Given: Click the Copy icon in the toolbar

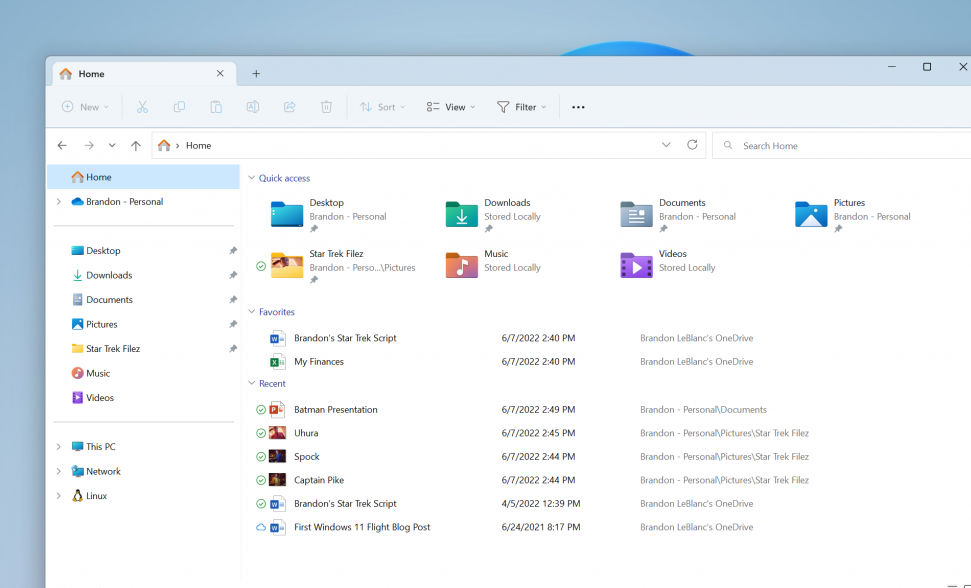Looking at the screenshot, I should click(x=179, y=106).
